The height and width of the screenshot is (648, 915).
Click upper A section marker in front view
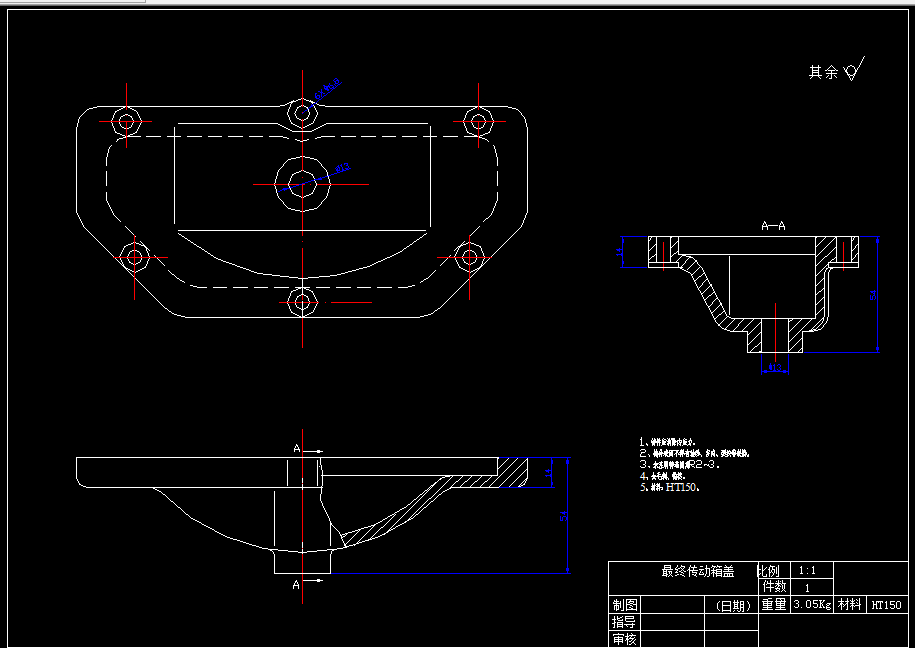click(x=296, y=448)
